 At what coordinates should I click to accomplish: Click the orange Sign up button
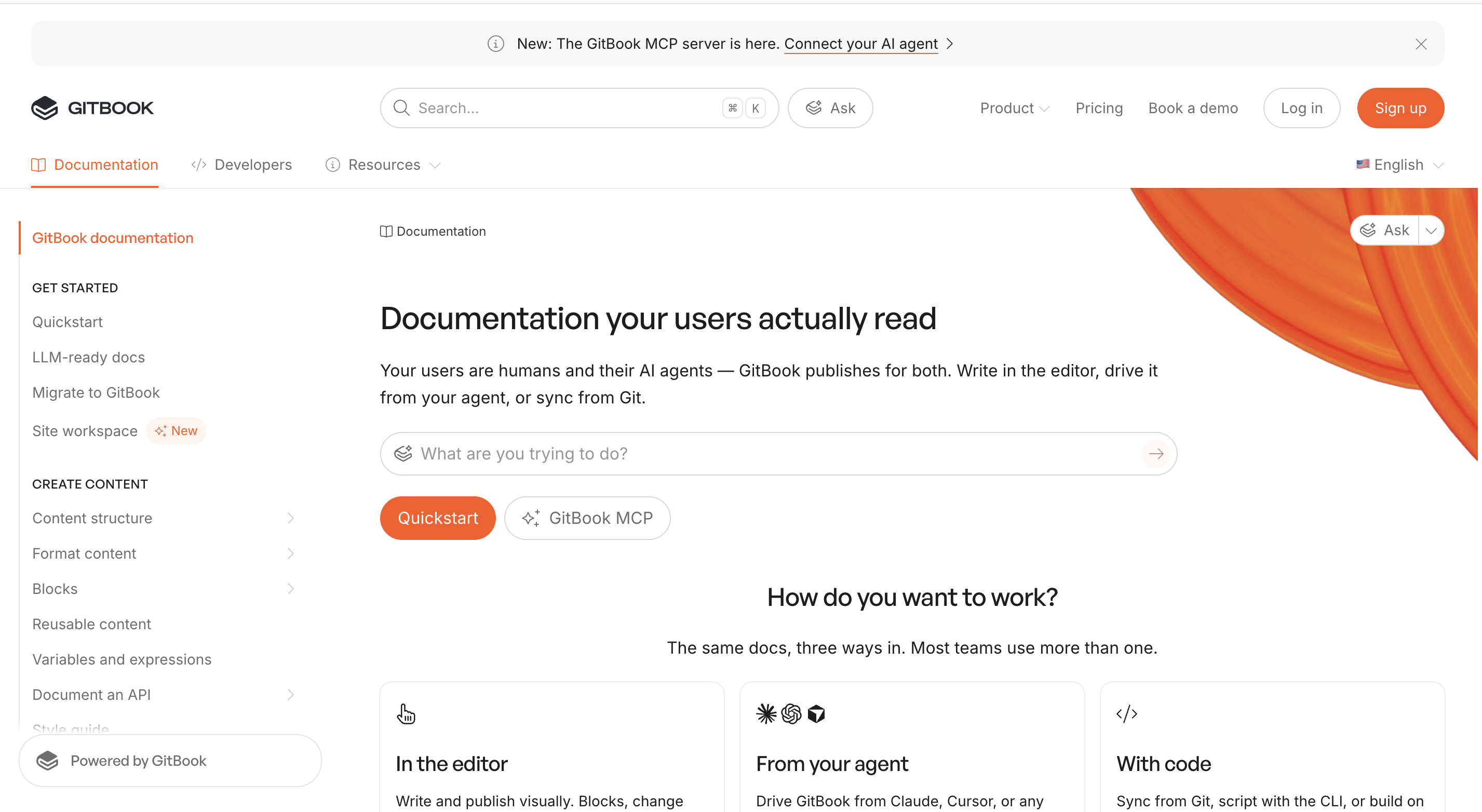(x=1400, y=108)
